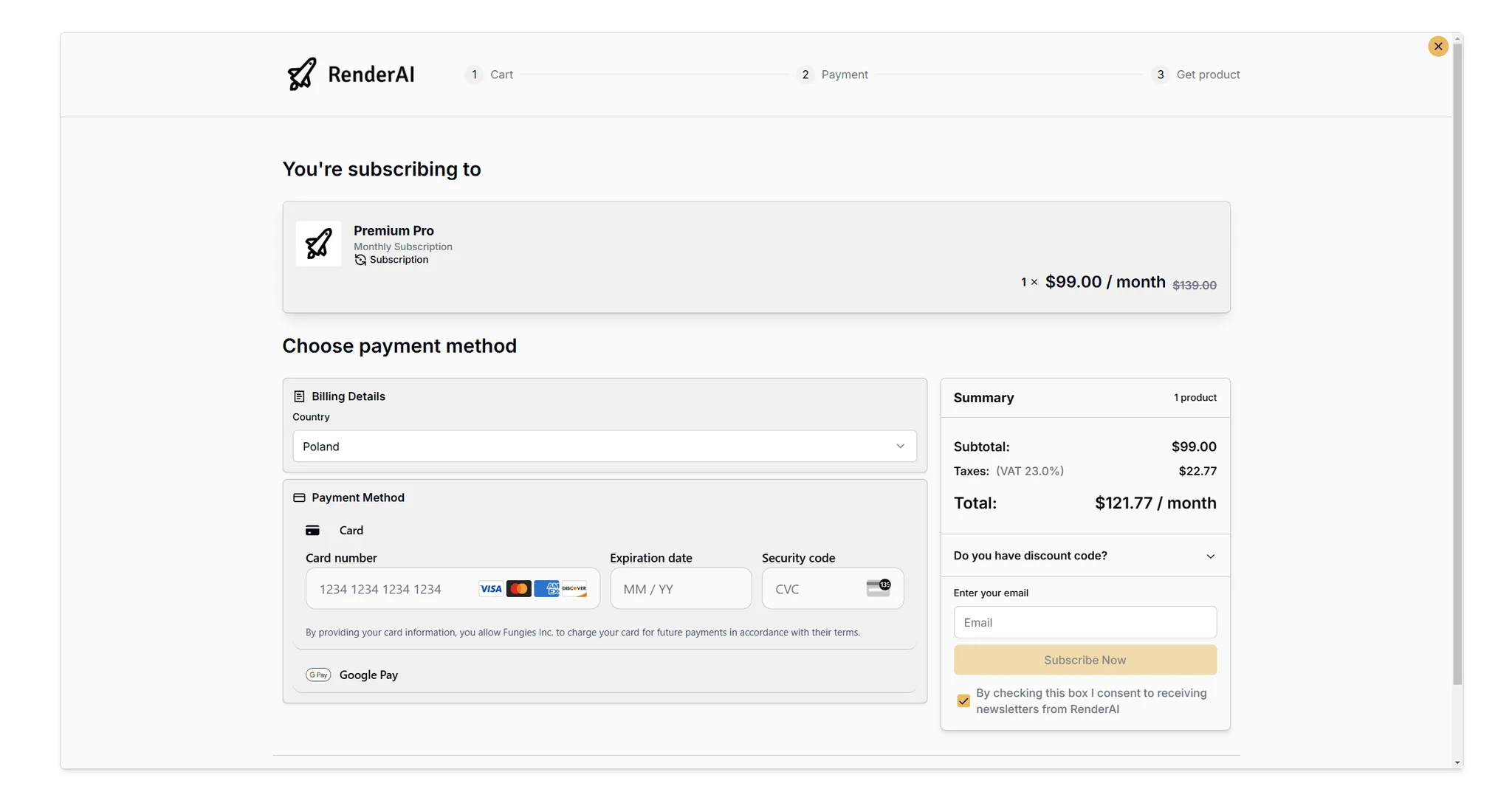Focus the Card number input field
Image resolution: width=1512 pixels, height=789 pixels.
point(453,588)
